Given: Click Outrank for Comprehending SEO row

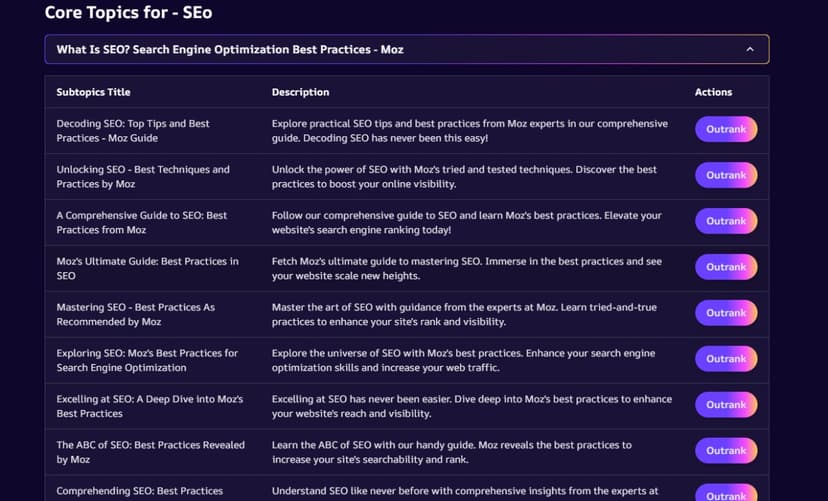Looking at the screenshot, I should tap(726, 494).
